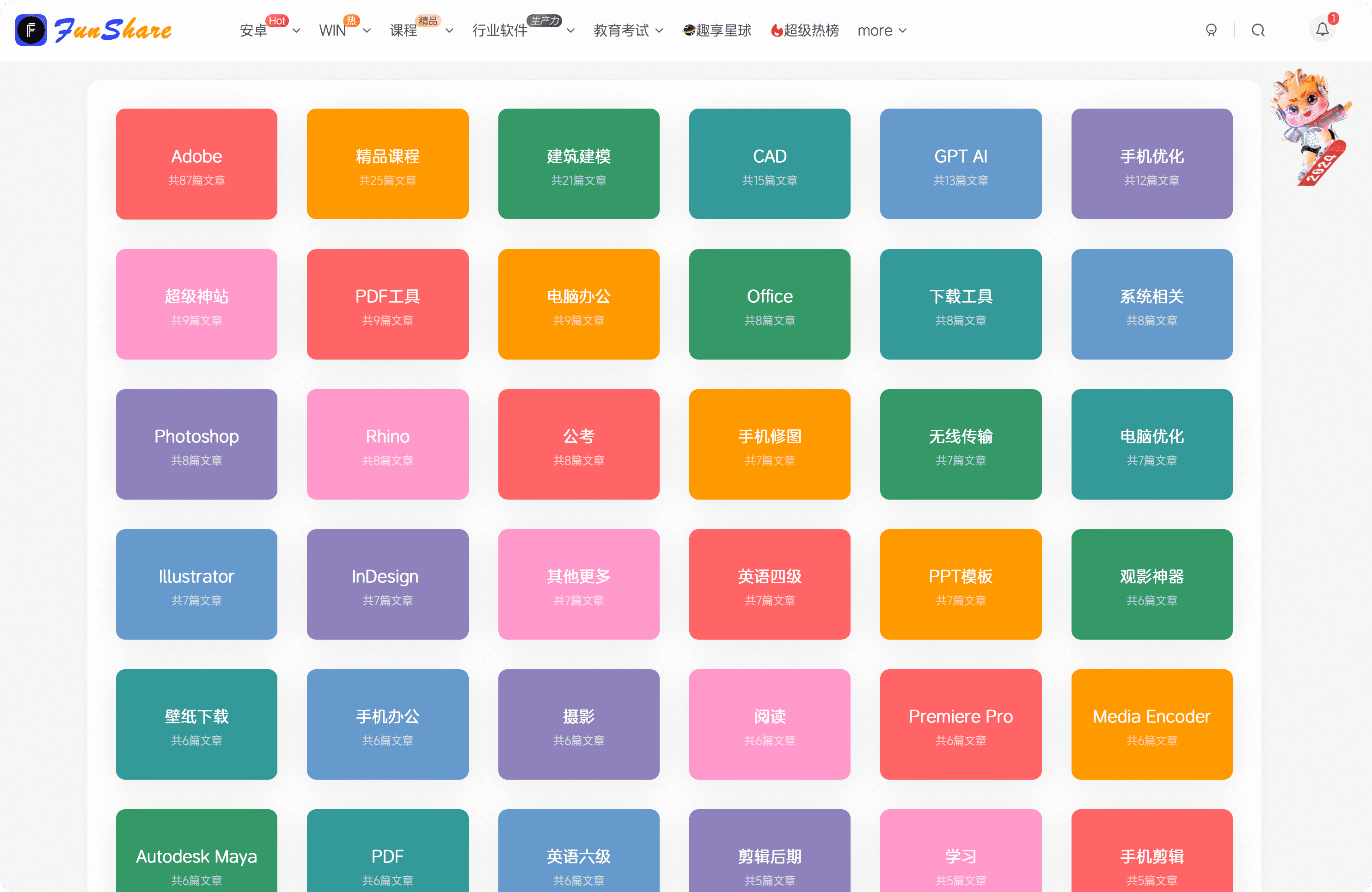Image resolution: width=1372 pixels, height=892 pixels.
Task: Open the 教育考试 menu item
Action: coord(621,31)
